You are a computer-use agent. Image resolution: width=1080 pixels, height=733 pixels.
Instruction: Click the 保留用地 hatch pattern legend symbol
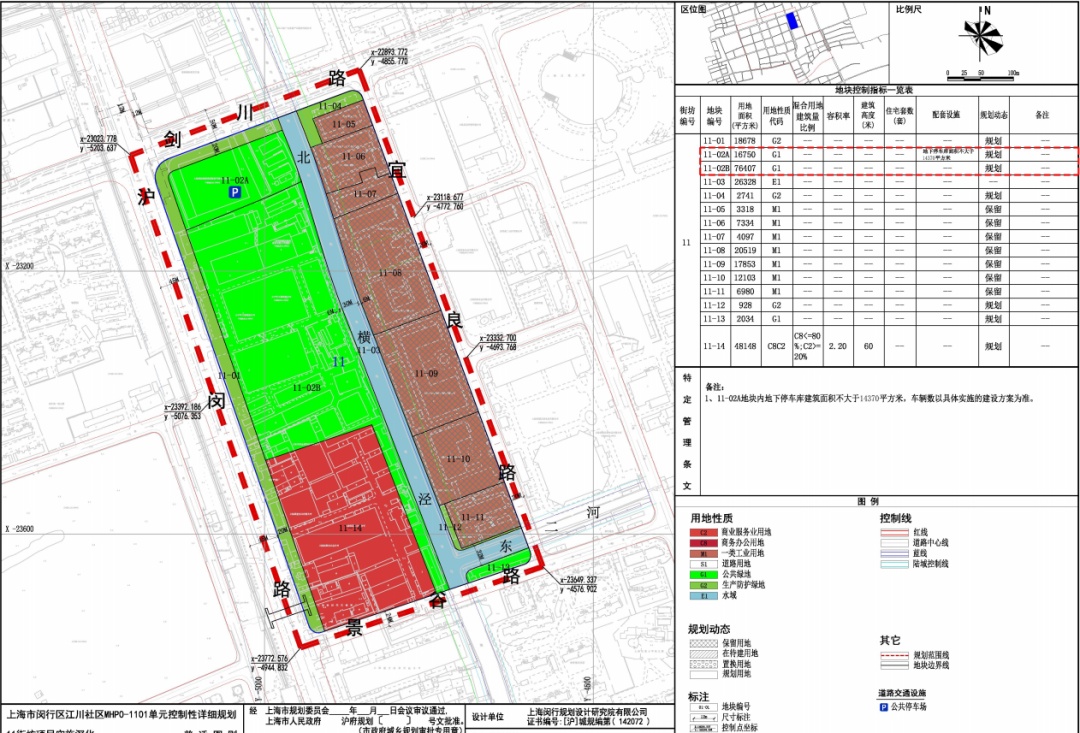point(704,642)
